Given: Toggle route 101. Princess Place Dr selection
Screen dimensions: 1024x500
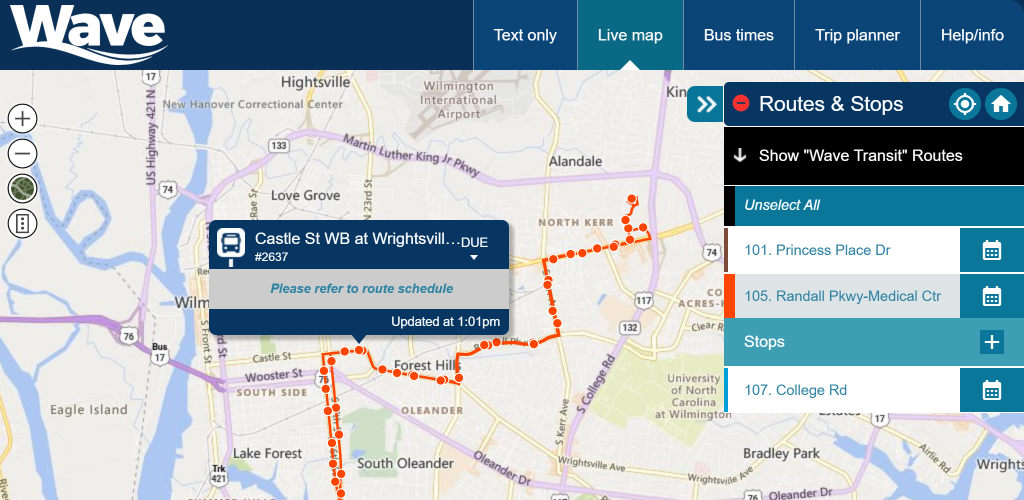Looking at the screenshot, I should pyautogui.click(x=817, y=250).
